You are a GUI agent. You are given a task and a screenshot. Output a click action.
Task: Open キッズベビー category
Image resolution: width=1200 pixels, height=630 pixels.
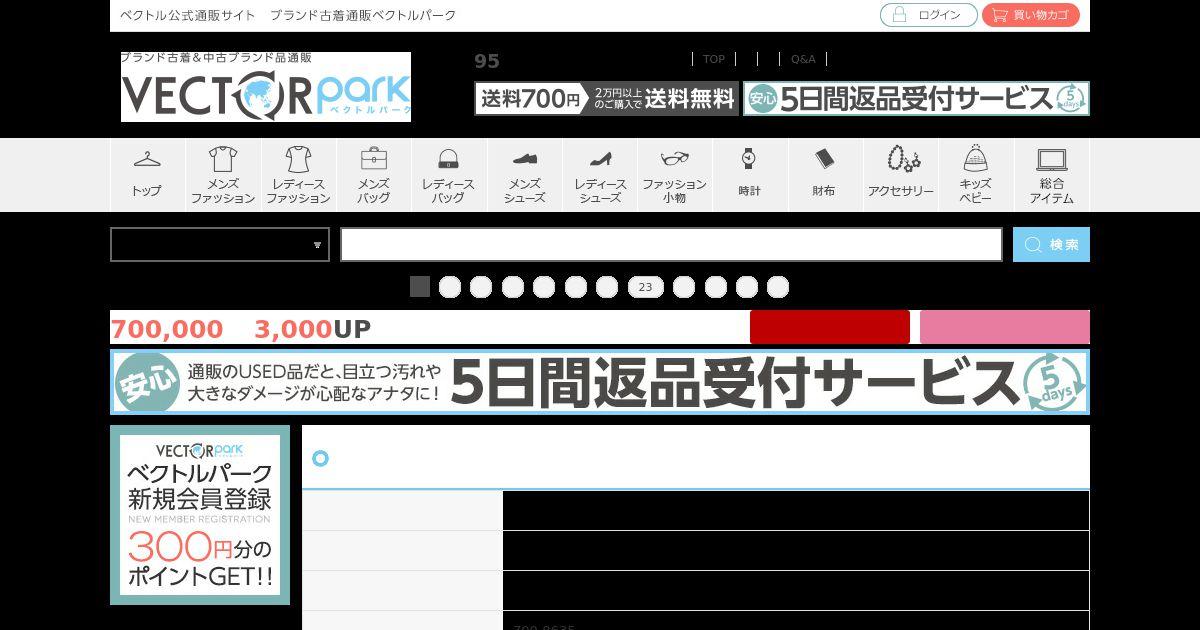click(976, 175)
